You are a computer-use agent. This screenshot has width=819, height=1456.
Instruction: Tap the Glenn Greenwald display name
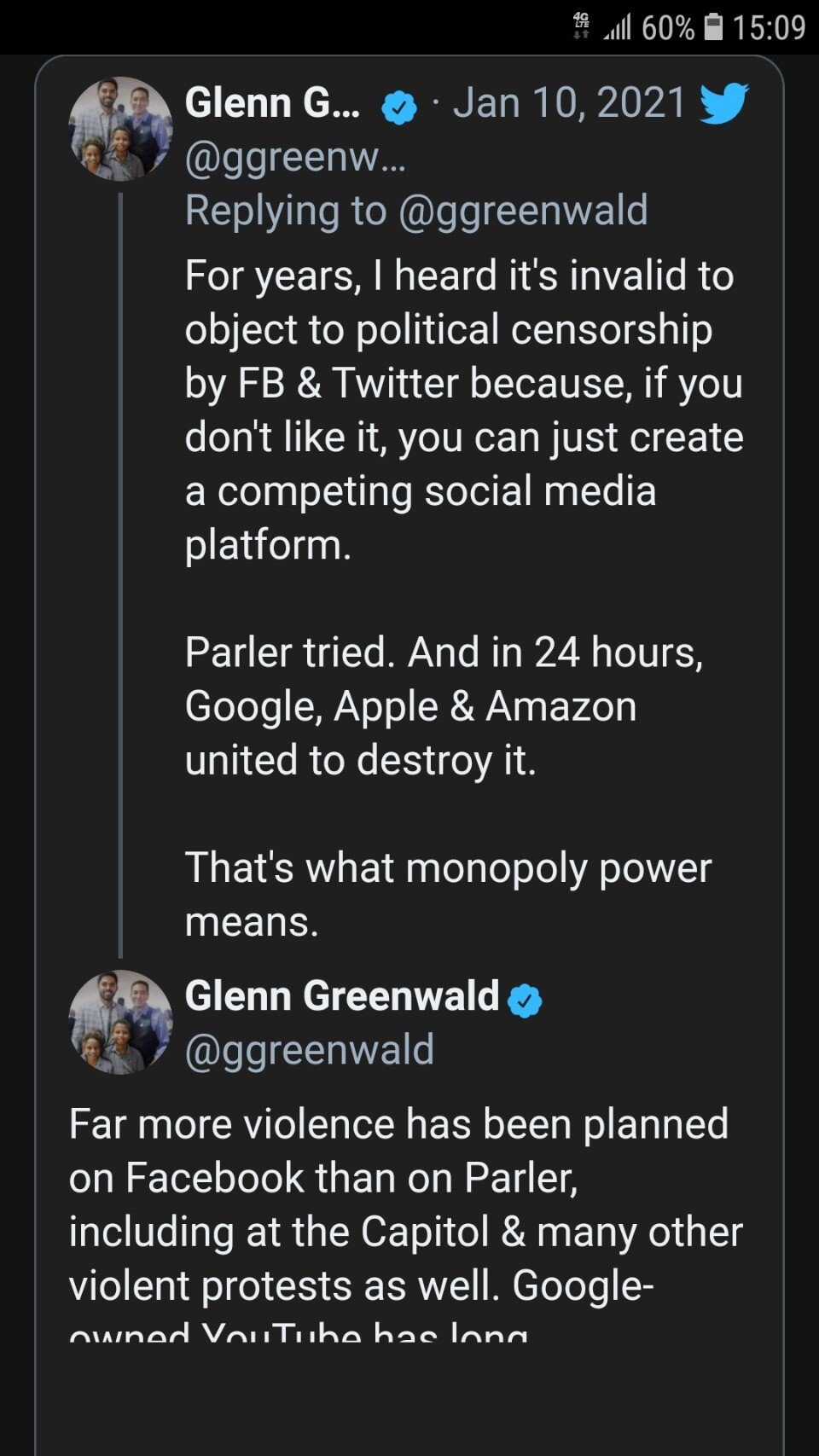[x=342, y=995]
